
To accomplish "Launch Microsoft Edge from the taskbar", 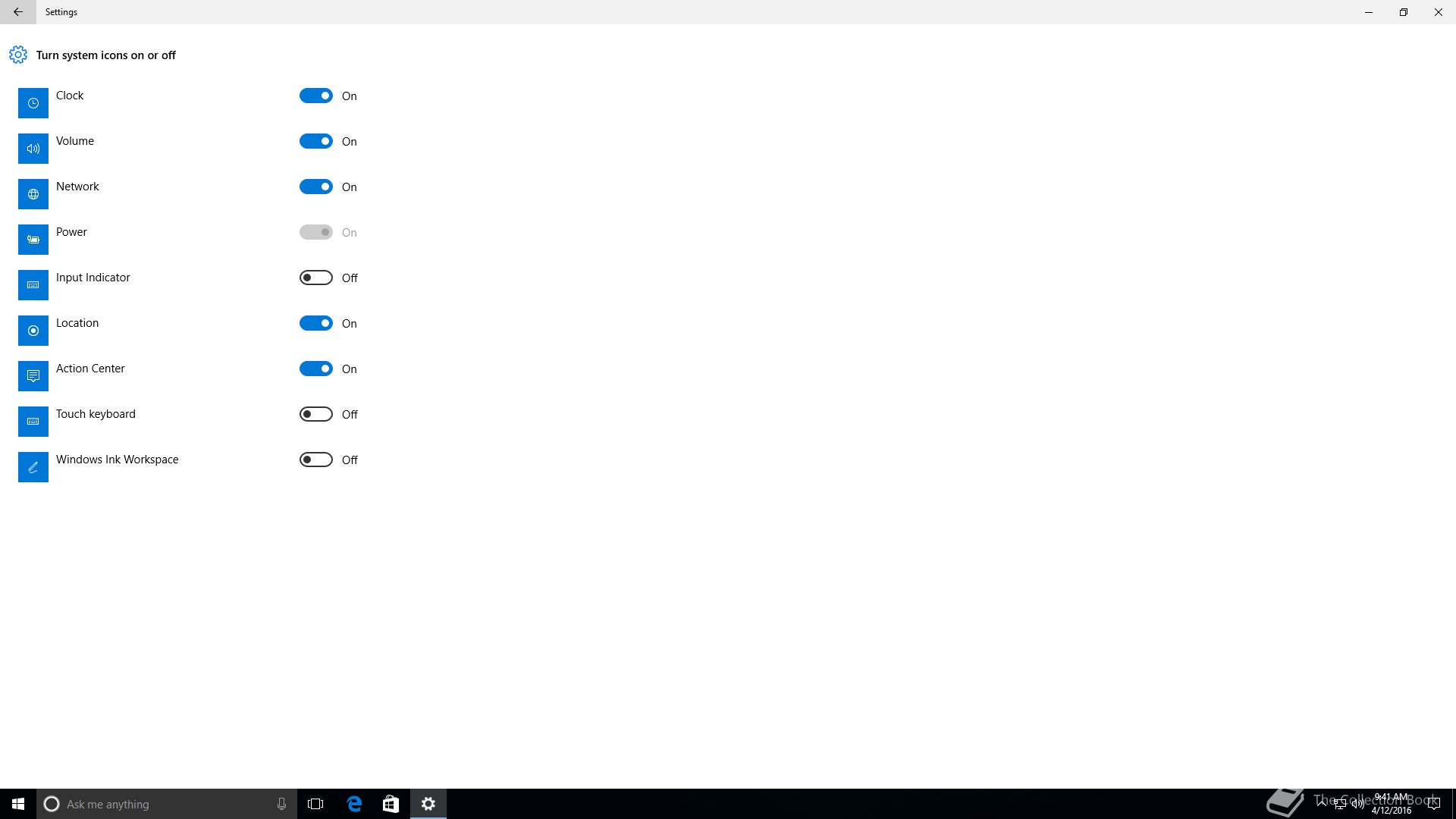I will 354,804.
